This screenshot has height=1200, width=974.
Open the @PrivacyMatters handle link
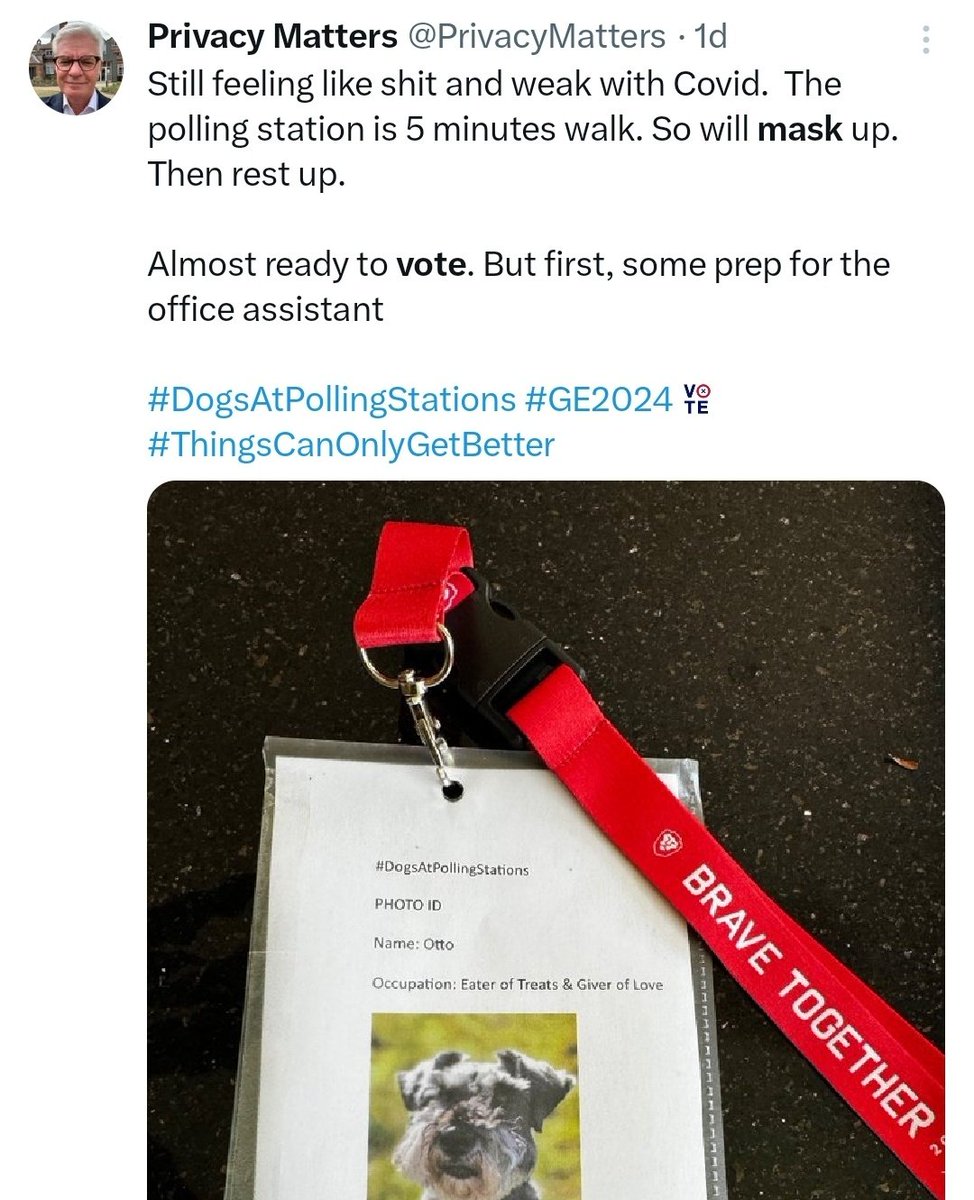click(536, 37)
